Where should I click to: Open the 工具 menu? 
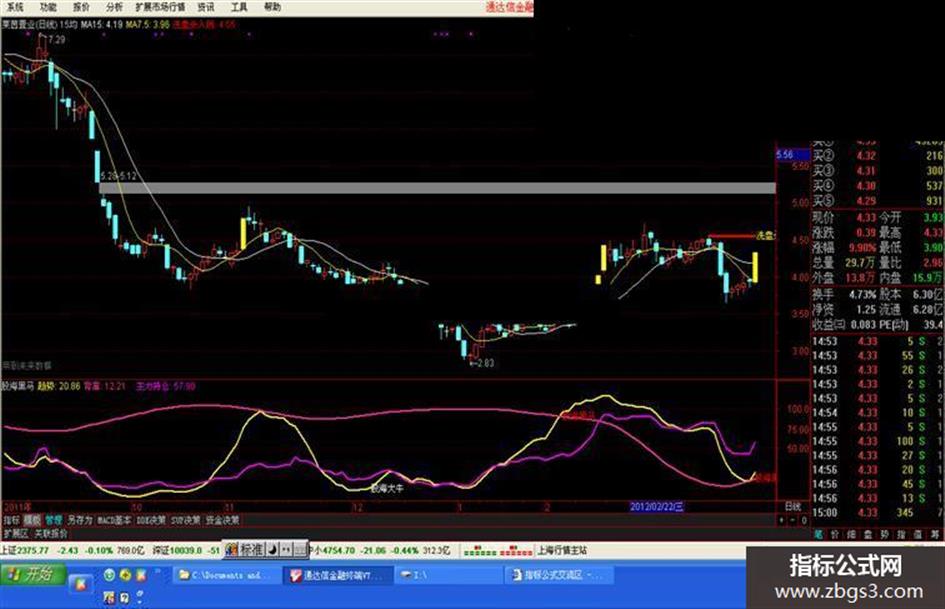[x=239, y=7]
